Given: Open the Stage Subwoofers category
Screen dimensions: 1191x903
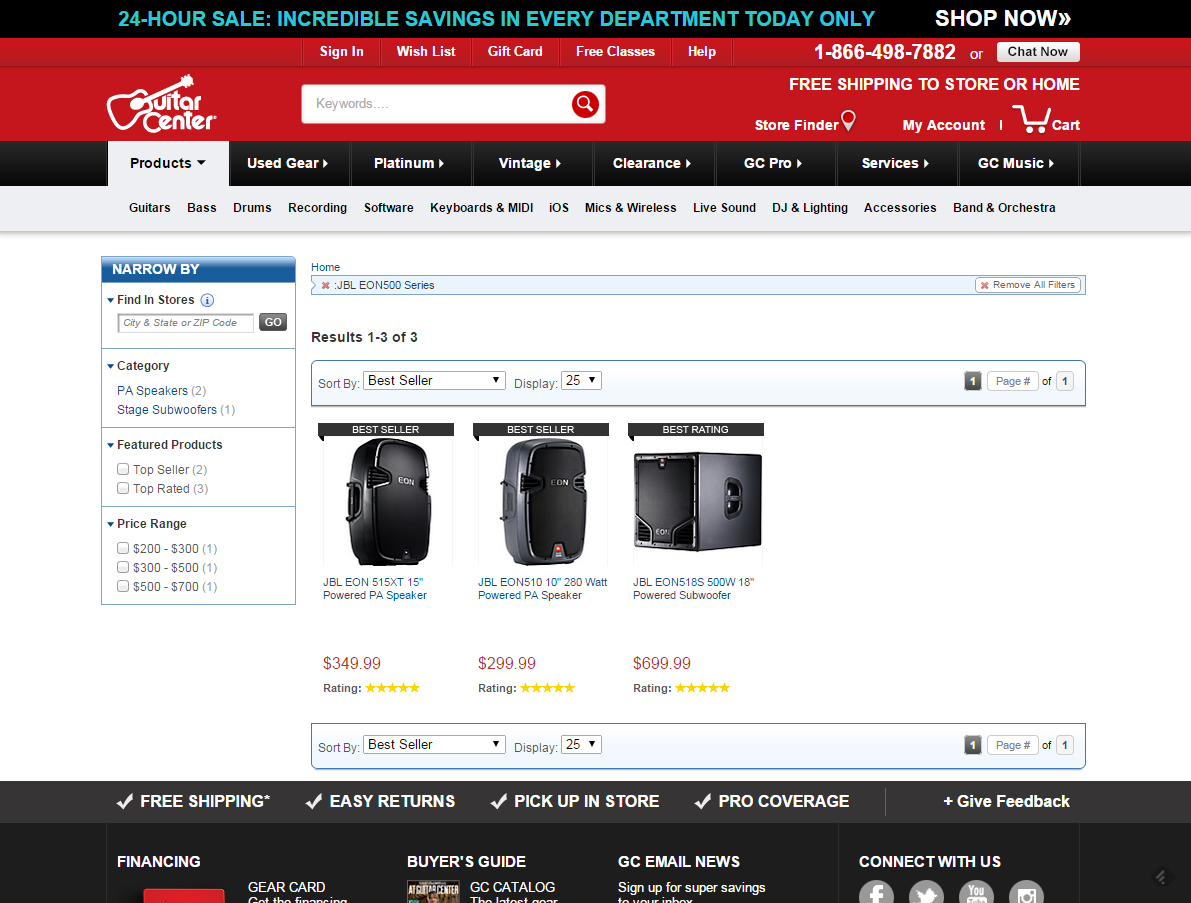Looking at the screenshot, I should 166,409.
